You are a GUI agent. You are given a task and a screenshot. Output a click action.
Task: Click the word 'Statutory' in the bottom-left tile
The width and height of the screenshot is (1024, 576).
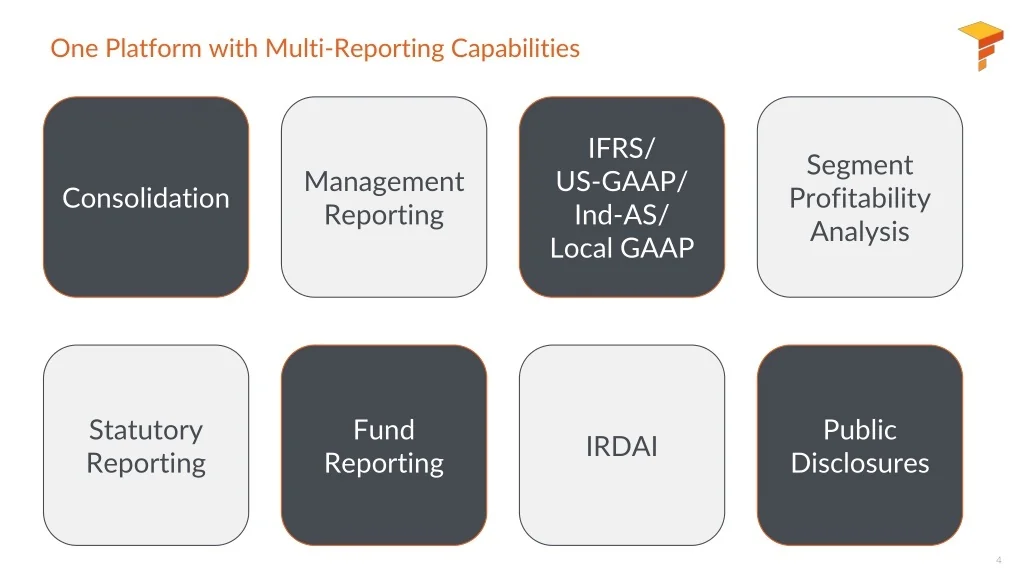pyautogui.click(x=146, y=430)
